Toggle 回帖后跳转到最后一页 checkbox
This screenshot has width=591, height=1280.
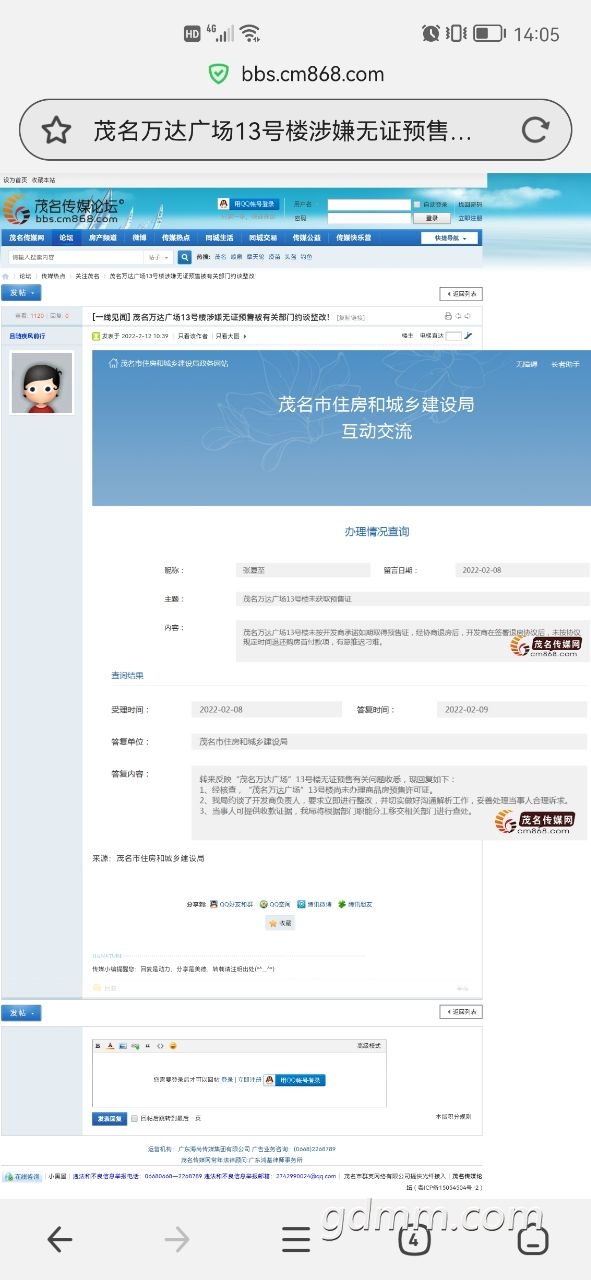tap(134, 1118)
